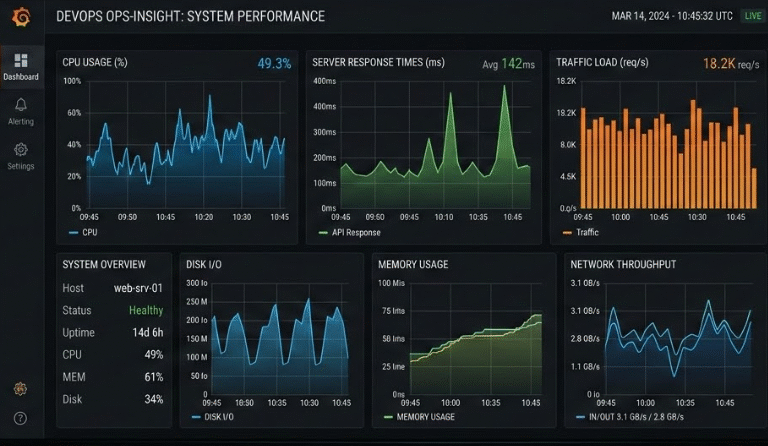Open help via the question mark icon

[x=20, y=418]
